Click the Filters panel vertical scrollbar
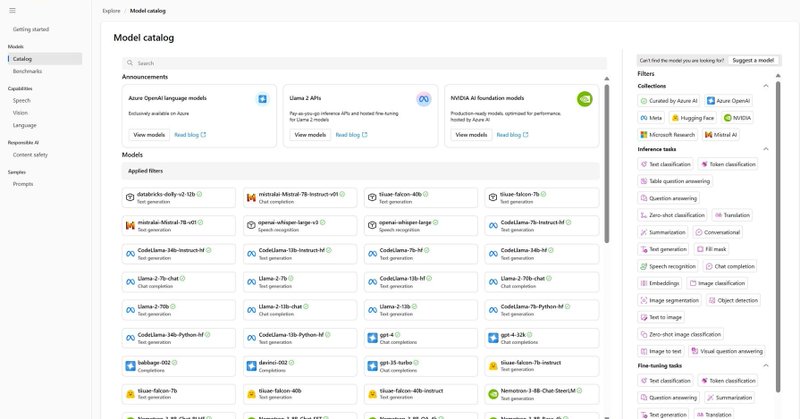Viewport: 800px width, 419px height. [x=778, y=236]
